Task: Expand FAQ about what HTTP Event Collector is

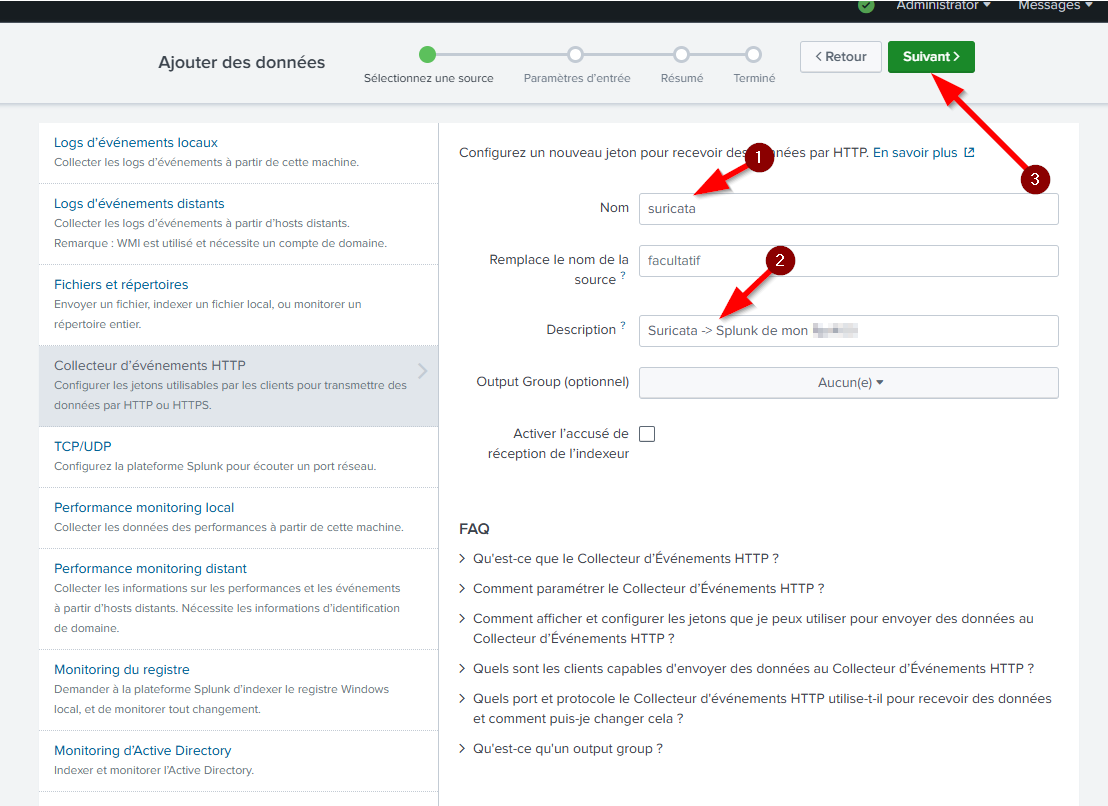Action: [625, 558]
